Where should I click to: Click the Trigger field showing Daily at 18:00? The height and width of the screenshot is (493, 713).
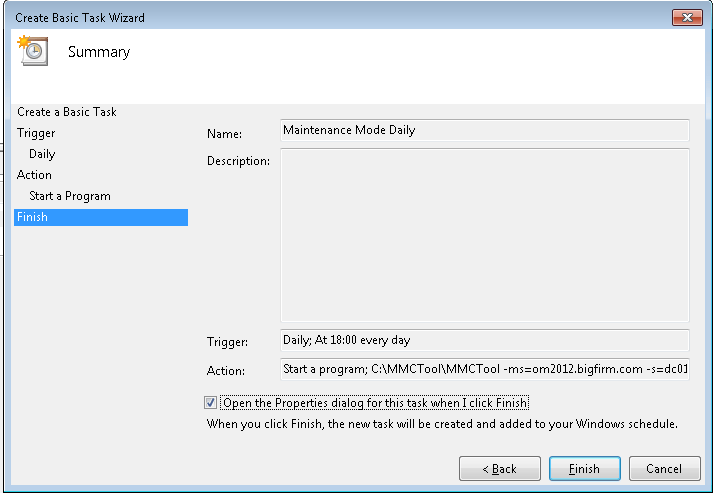click(485, 340)
